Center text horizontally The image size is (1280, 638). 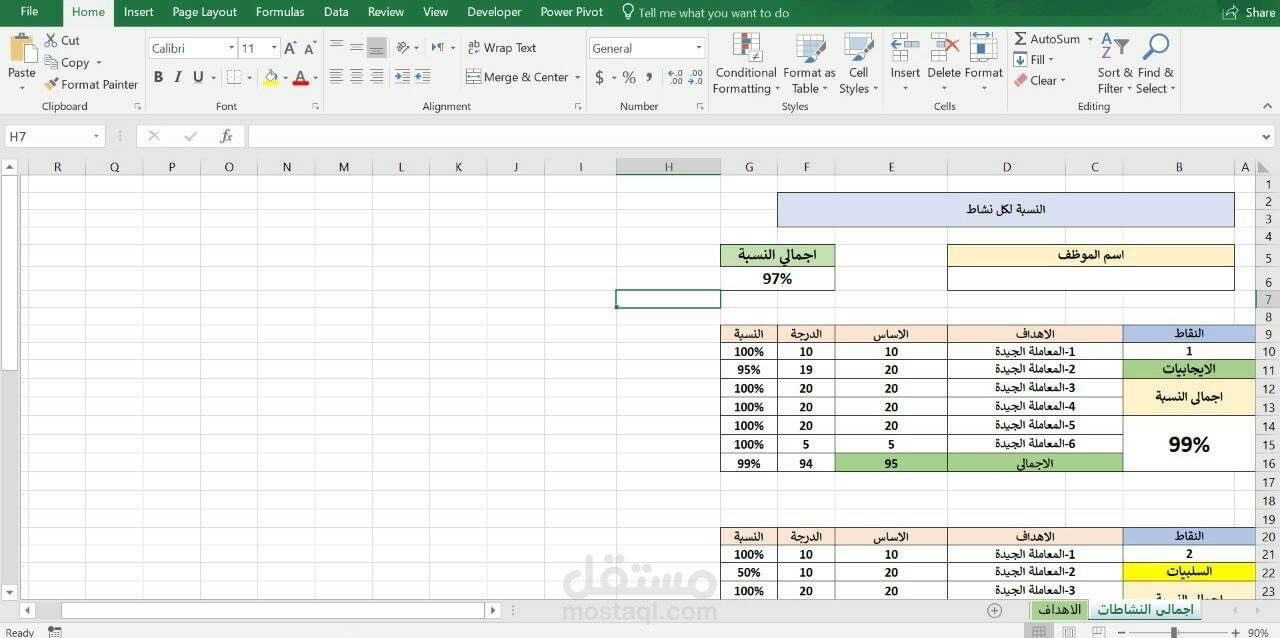(x=356, y=76)
